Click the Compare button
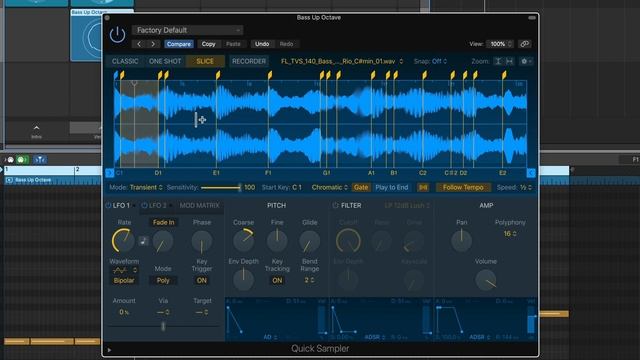Screen dimensions: 640x360 click(x=178, y=44)
